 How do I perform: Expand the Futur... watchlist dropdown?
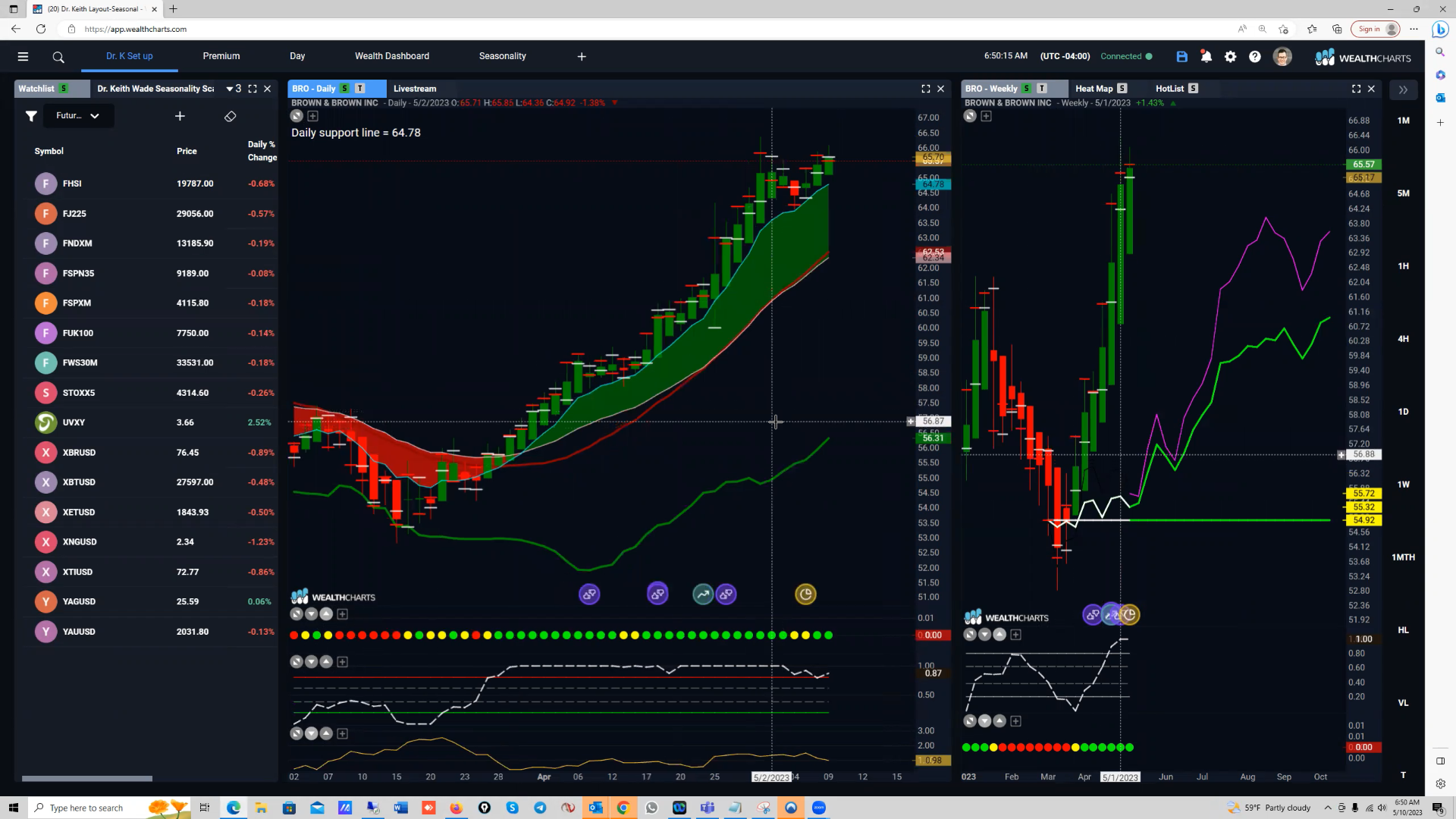78,116
